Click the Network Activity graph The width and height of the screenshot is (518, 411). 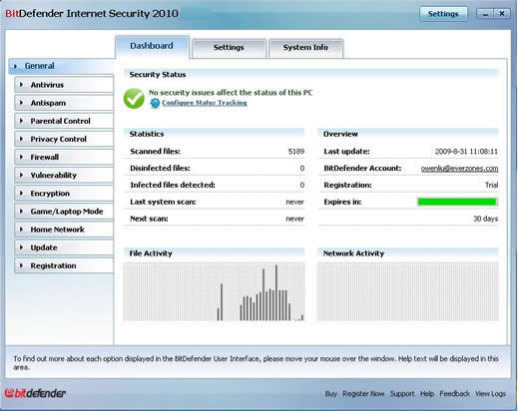(408, 291)
